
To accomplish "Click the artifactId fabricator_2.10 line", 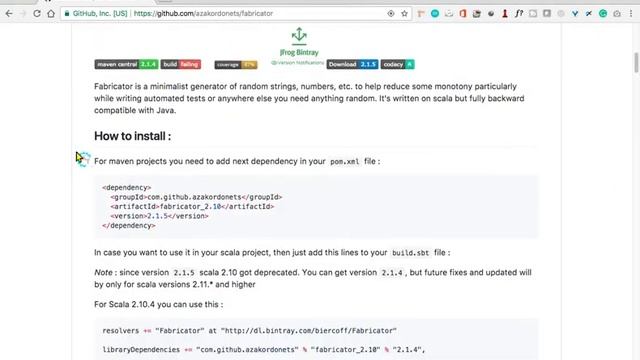I will coord(192,207).
